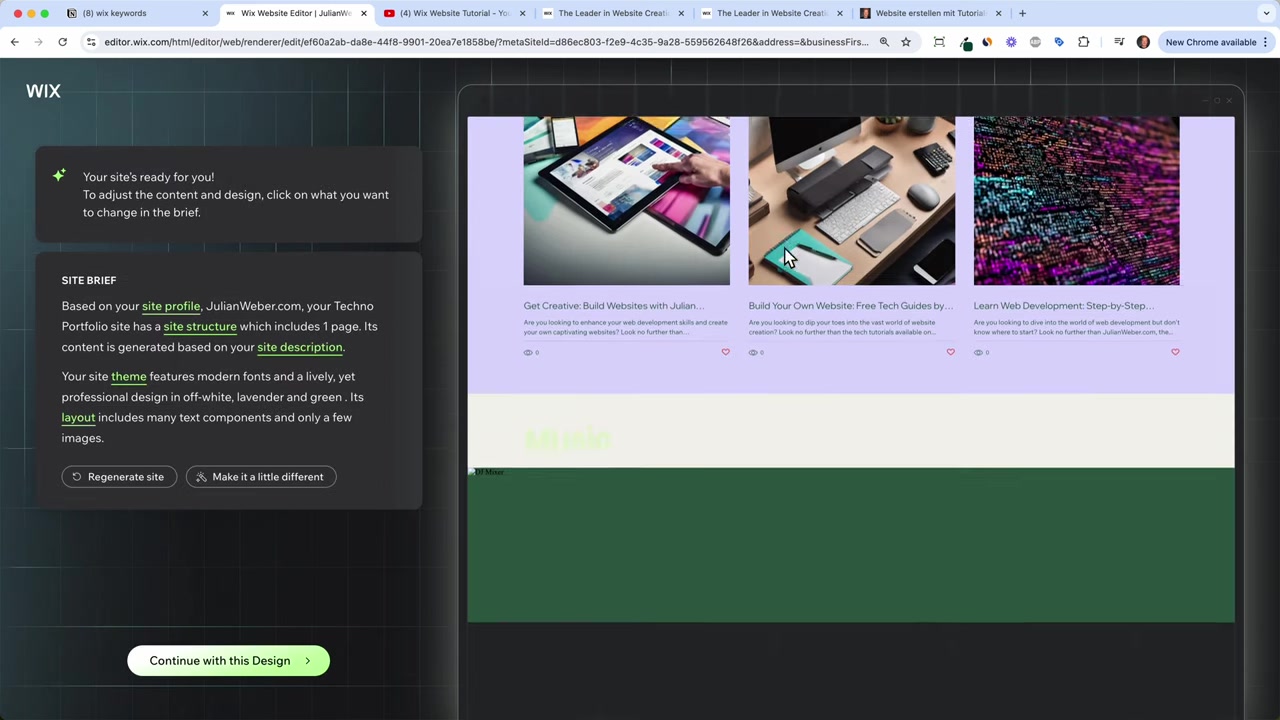Screen dimensions: 1280x720
Task: Open a new browser tab
Action: click(1022, 13)
